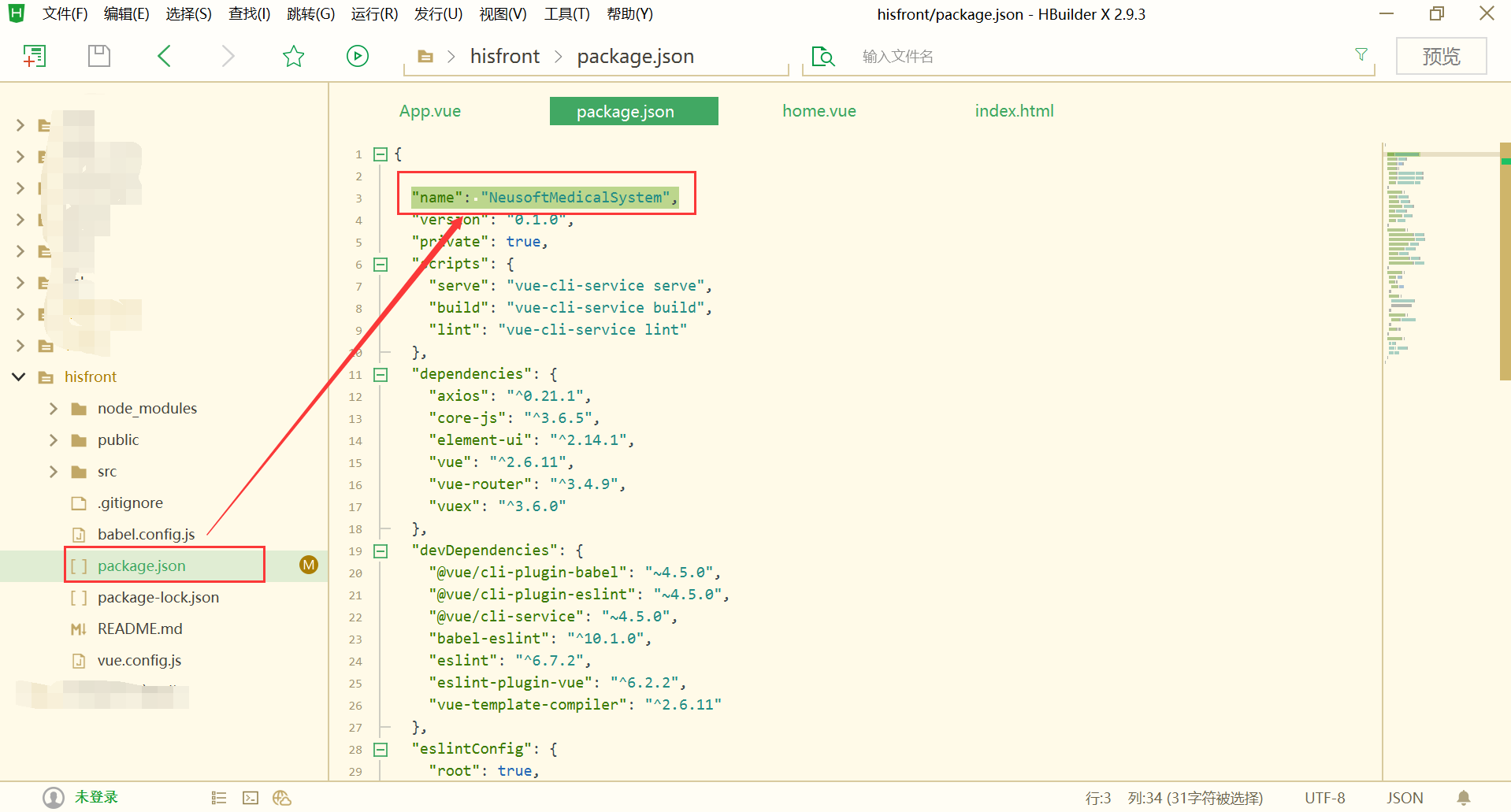Click the 预览 preview button

(1441, 56)
